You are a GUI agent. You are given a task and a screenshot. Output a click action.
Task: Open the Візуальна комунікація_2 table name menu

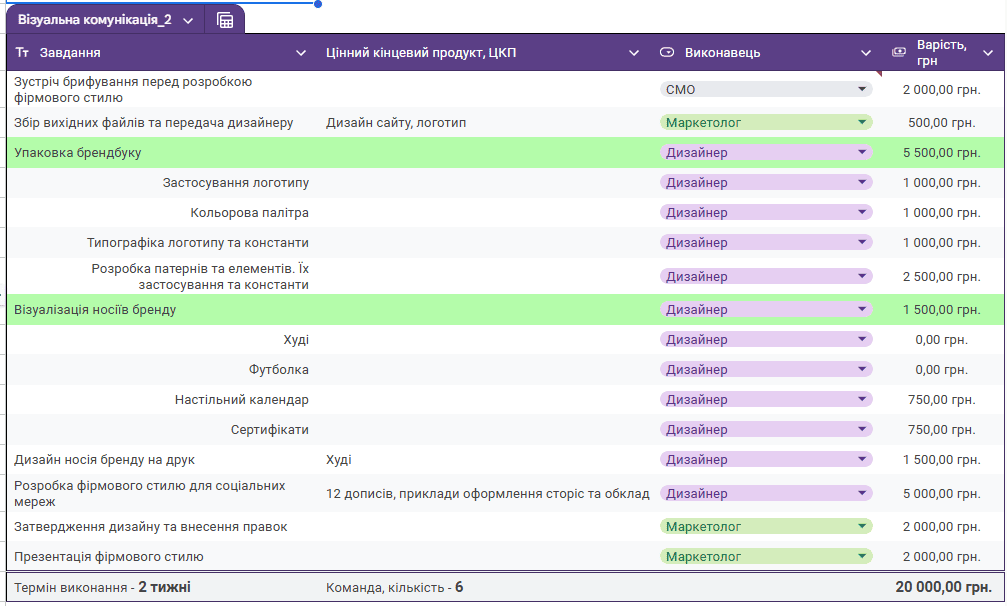(188, 21)
